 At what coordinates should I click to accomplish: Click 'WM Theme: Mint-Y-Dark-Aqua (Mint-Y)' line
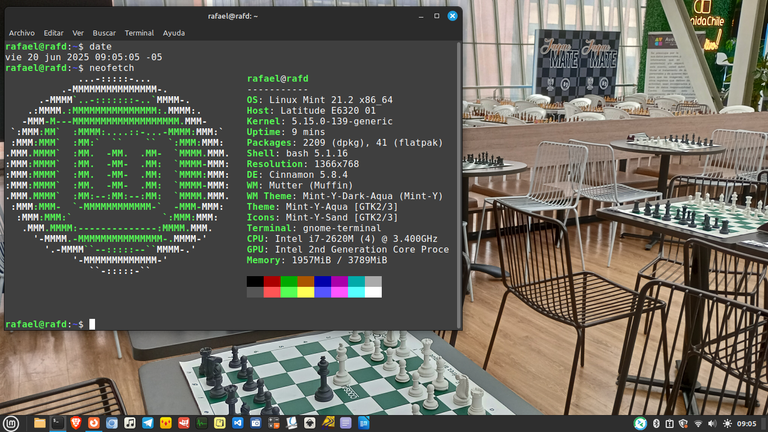[345, 196]
